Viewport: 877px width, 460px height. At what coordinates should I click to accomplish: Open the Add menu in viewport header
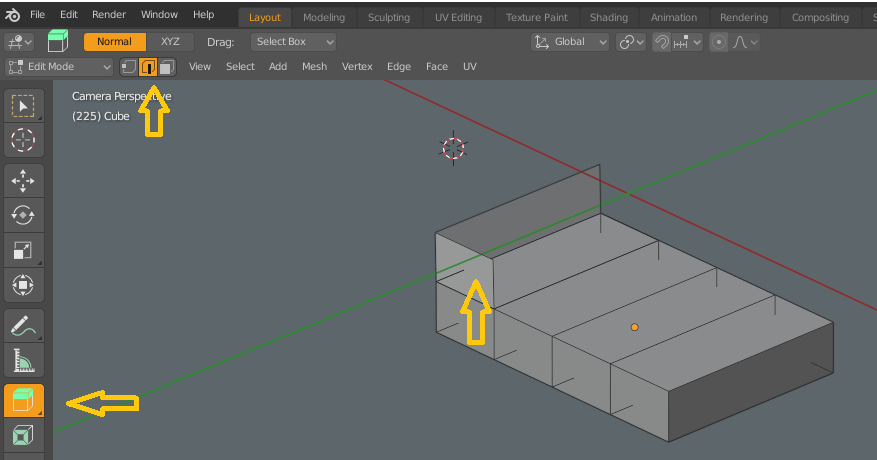pos(278,67)
